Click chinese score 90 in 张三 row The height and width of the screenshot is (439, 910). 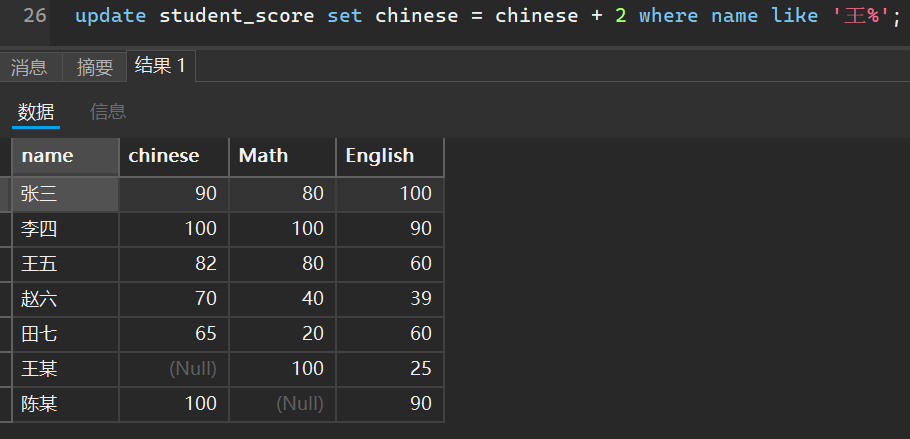(174, 194)
